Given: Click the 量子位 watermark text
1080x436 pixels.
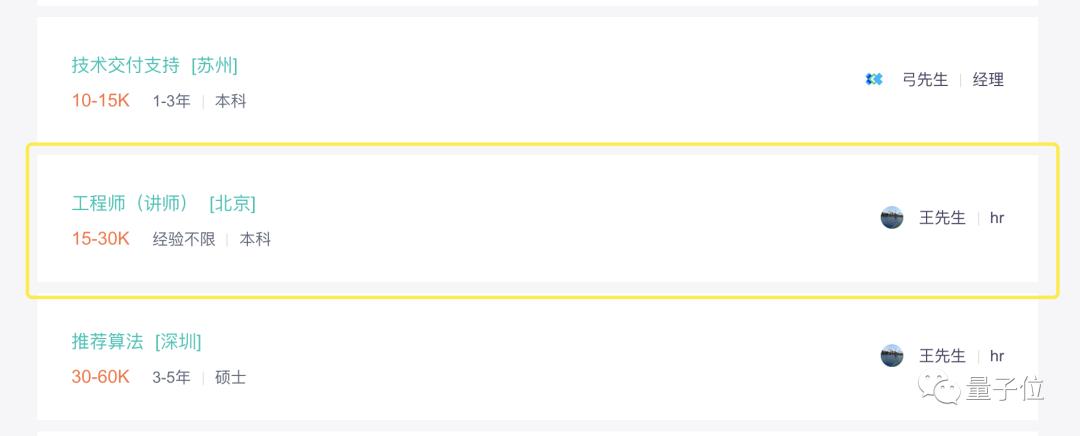Looking at the screenshot, I should 1005,388.
